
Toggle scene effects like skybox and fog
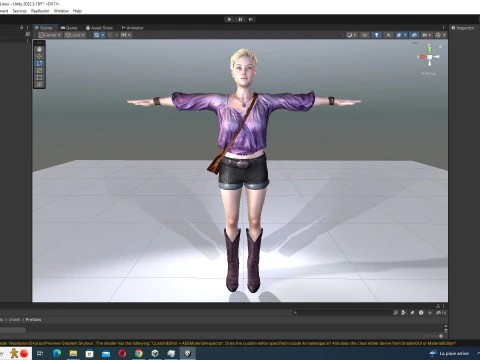point(399,35)
